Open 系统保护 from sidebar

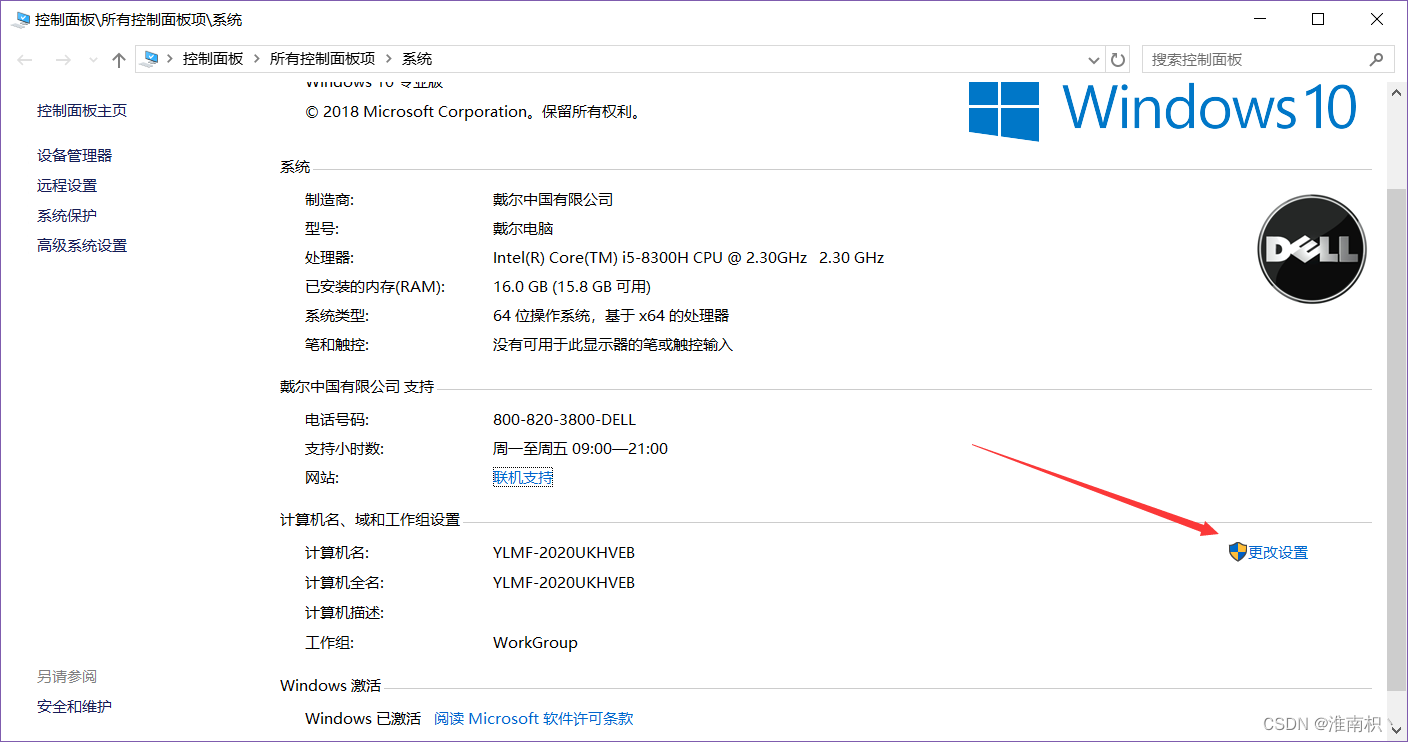click(x=67, y=216)
